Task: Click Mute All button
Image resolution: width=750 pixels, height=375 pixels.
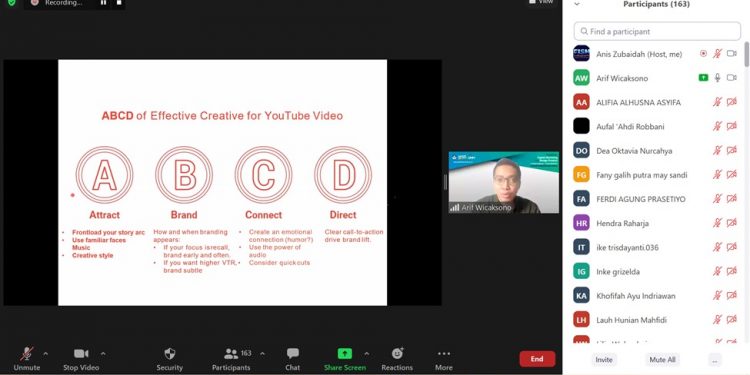Action: (662, 360)
